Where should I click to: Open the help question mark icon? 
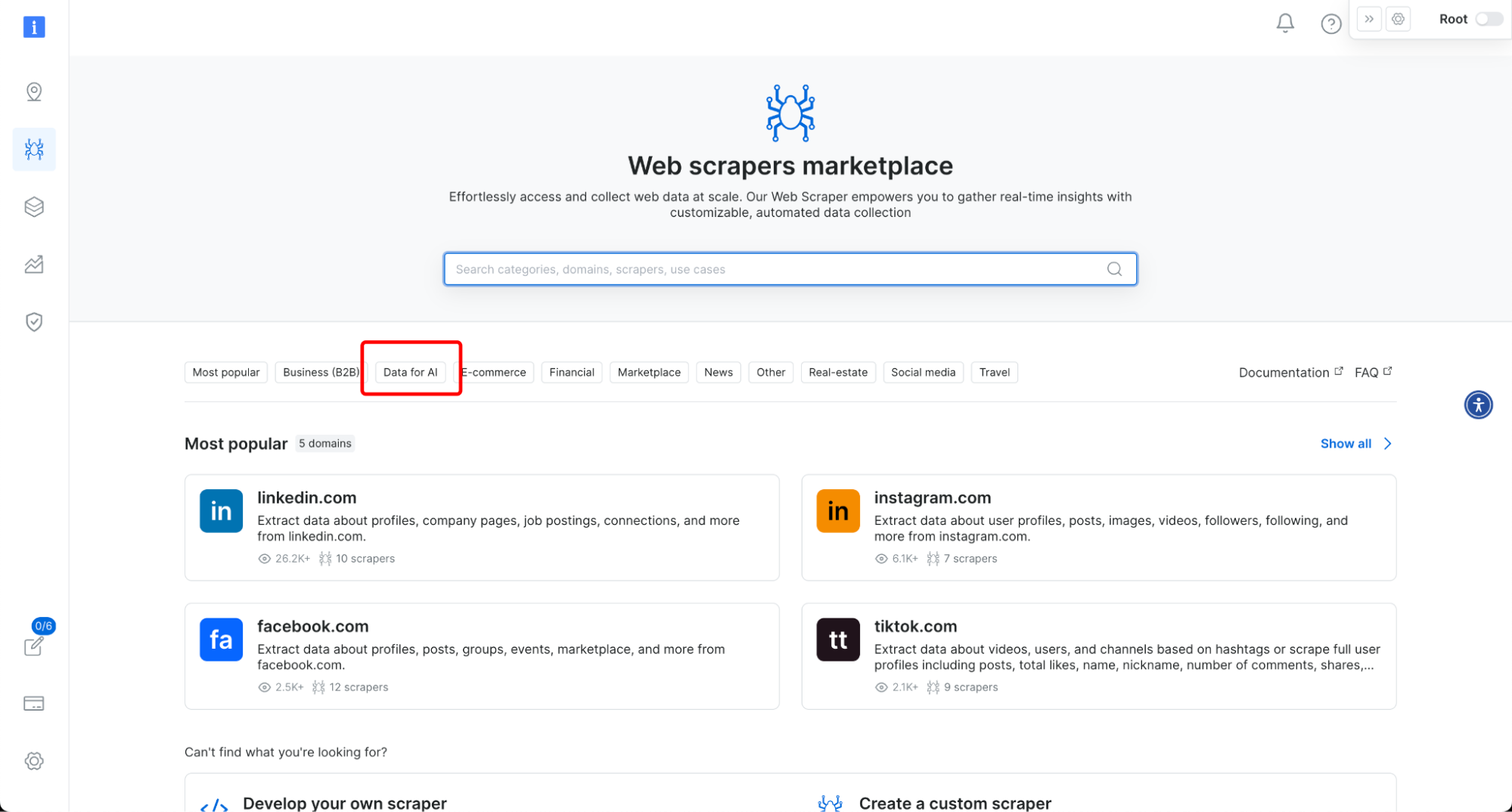pos(1331,23)
